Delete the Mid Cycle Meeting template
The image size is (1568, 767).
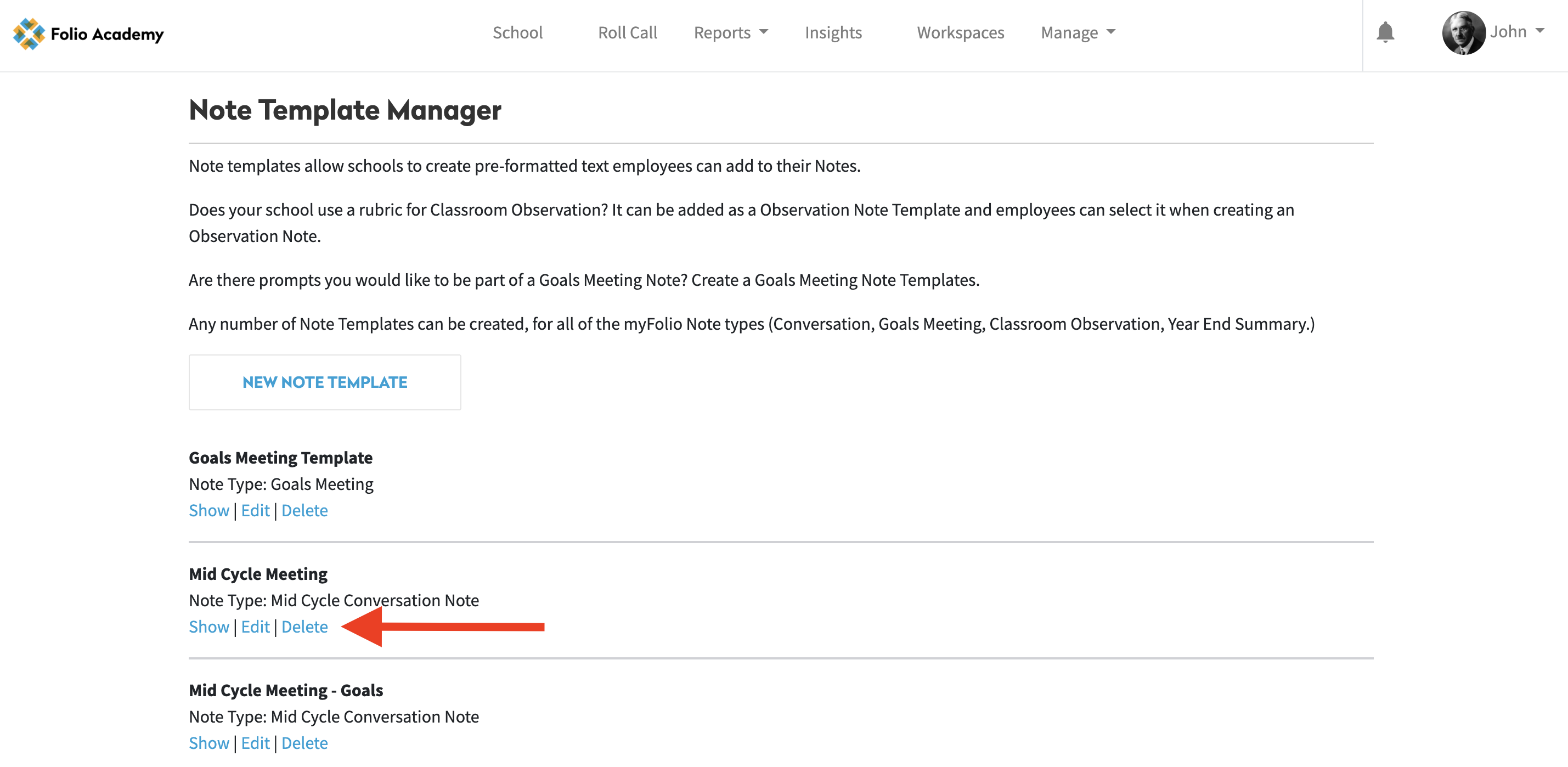pos(304,627)
